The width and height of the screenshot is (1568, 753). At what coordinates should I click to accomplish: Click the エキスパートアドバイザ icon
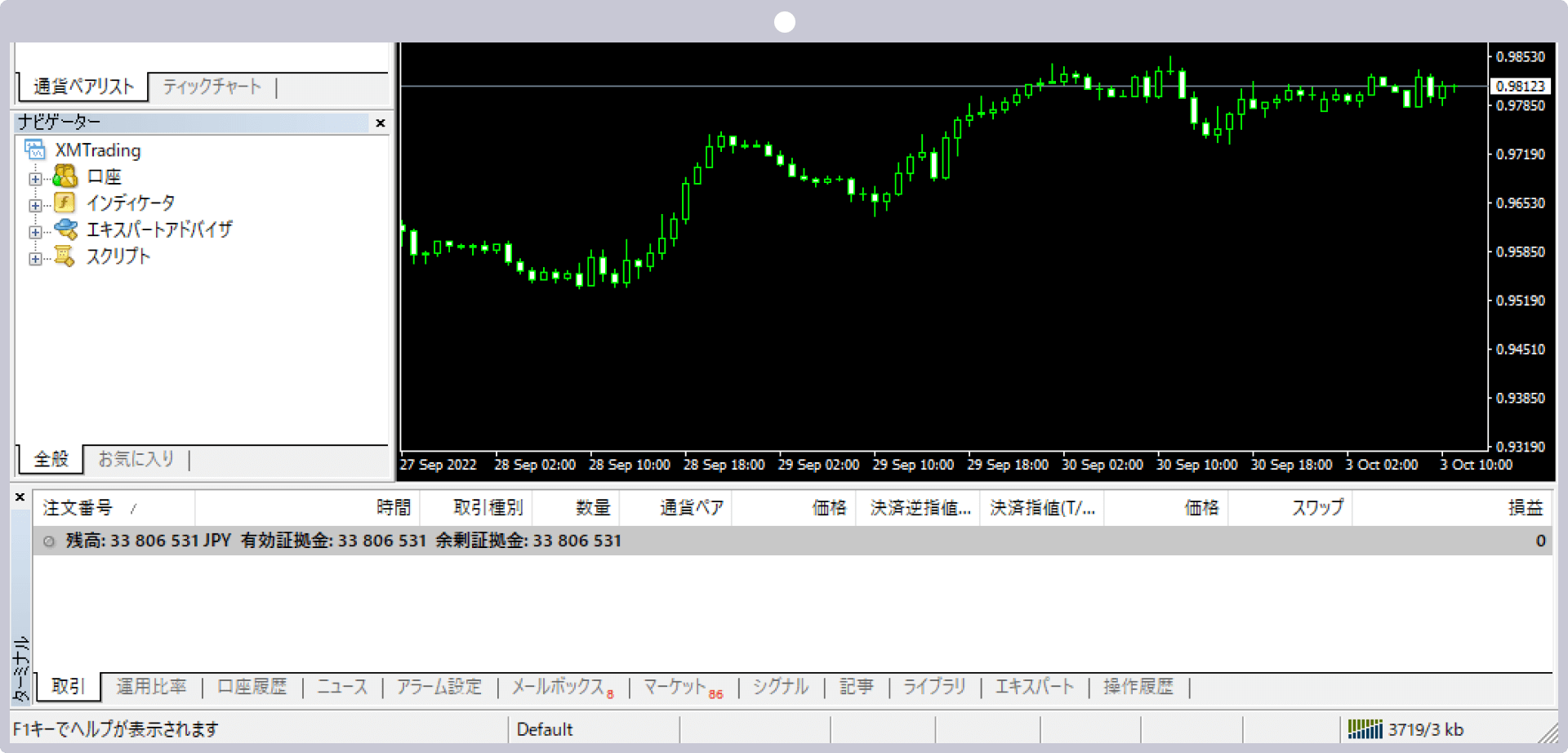click(65, 229)
